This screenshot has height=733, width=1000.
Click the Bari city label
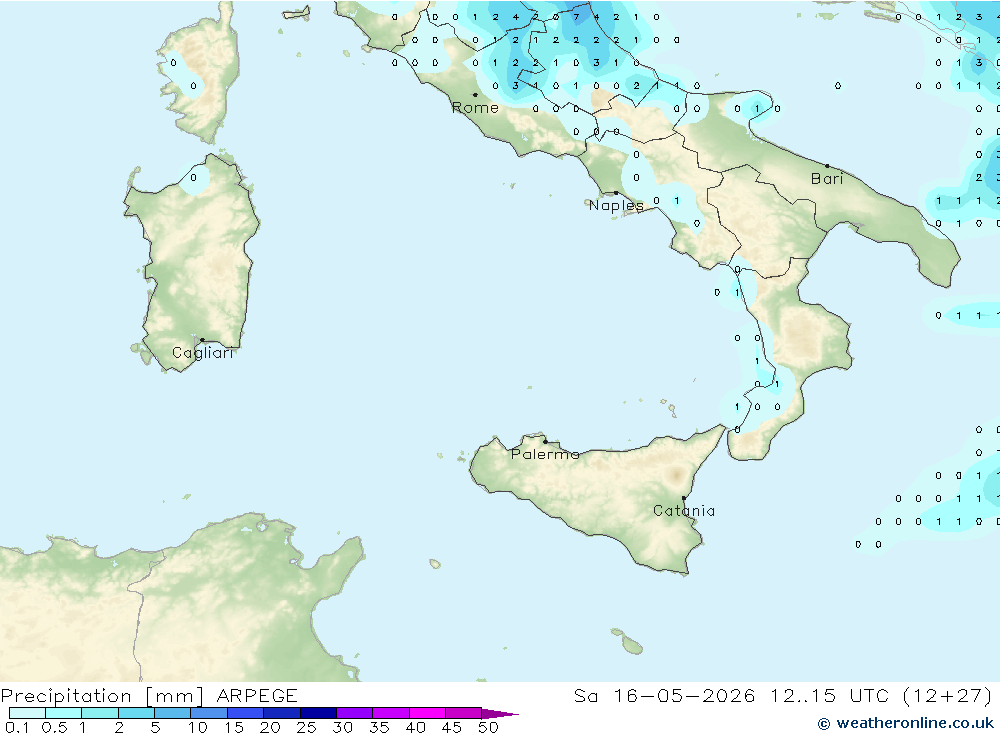point(827,179)
